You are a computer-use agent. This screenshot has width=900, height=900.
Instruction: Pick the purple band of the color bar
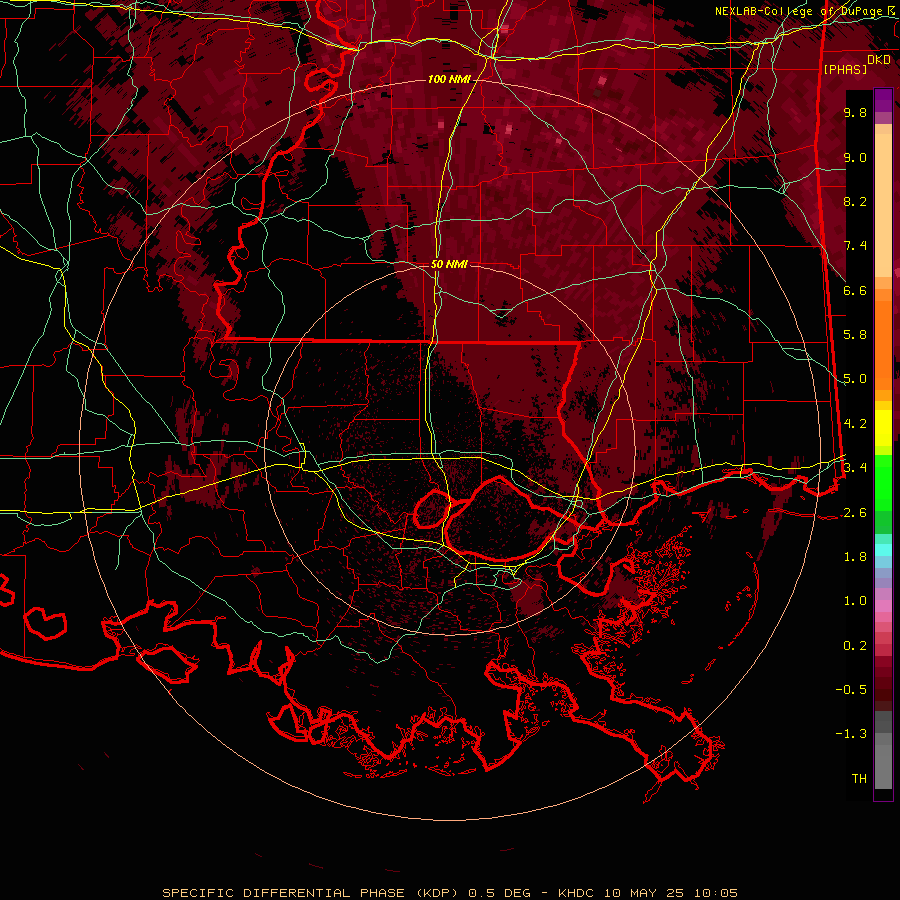(883, 100)
